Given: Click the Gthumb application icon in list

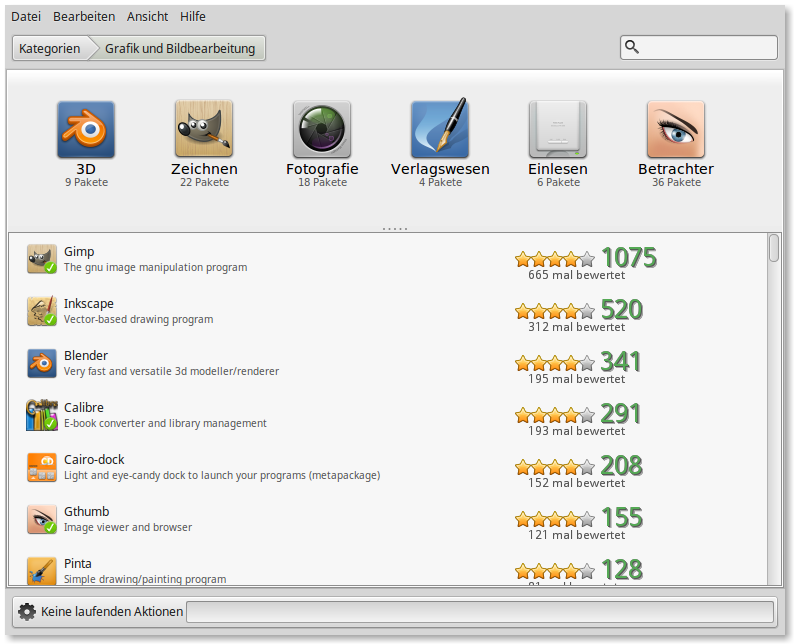Looking at the screenshot, I should [42, 519].
